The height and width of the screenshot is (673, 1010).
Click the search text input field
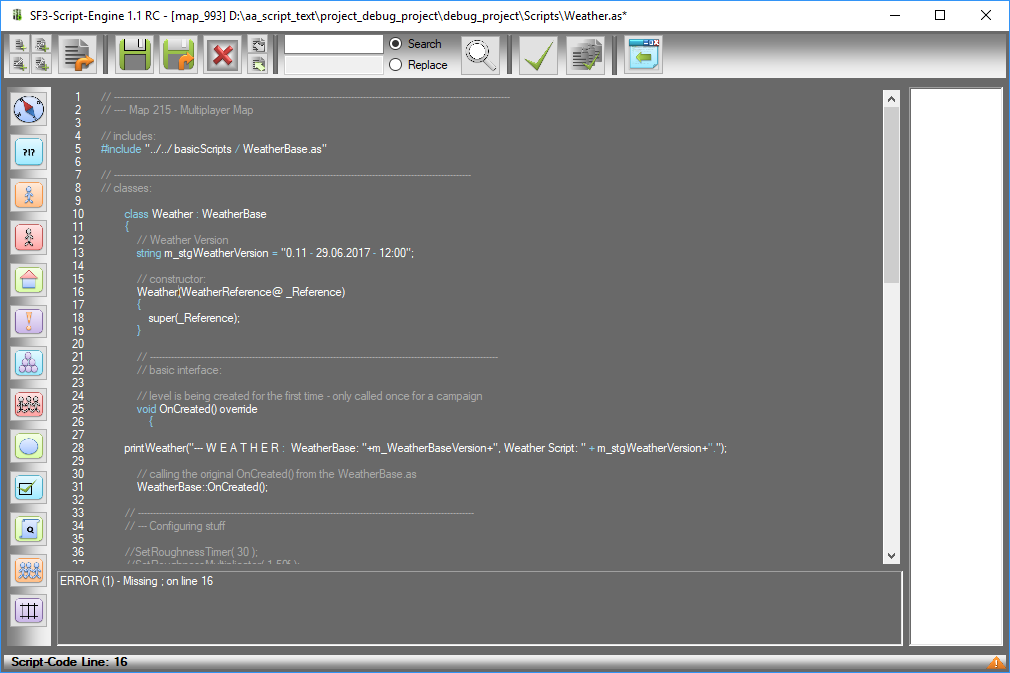coord(334,44)
